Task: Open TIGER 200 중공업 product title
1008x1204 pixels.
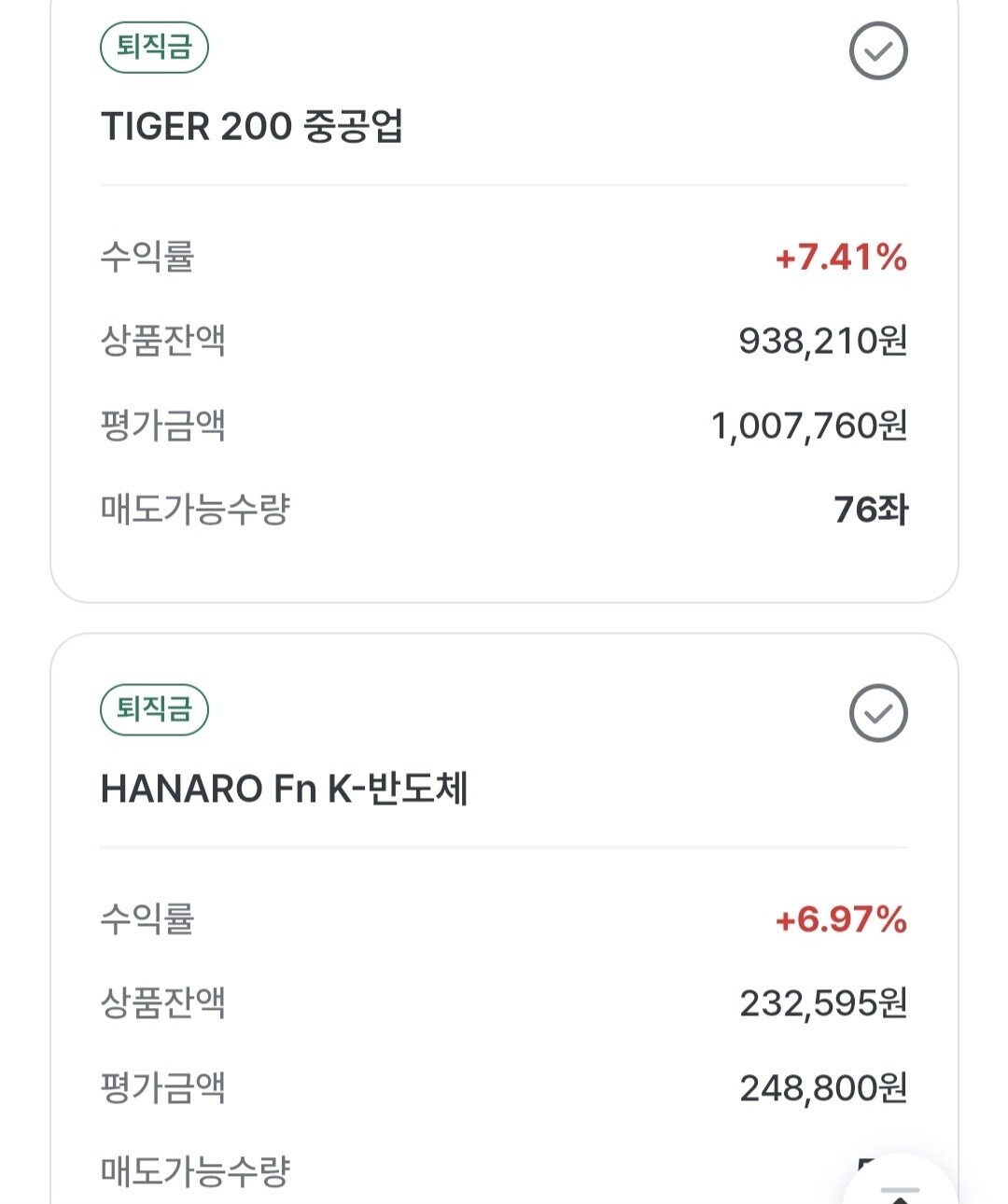Action: pyautogui.click(x=252, y=126)
